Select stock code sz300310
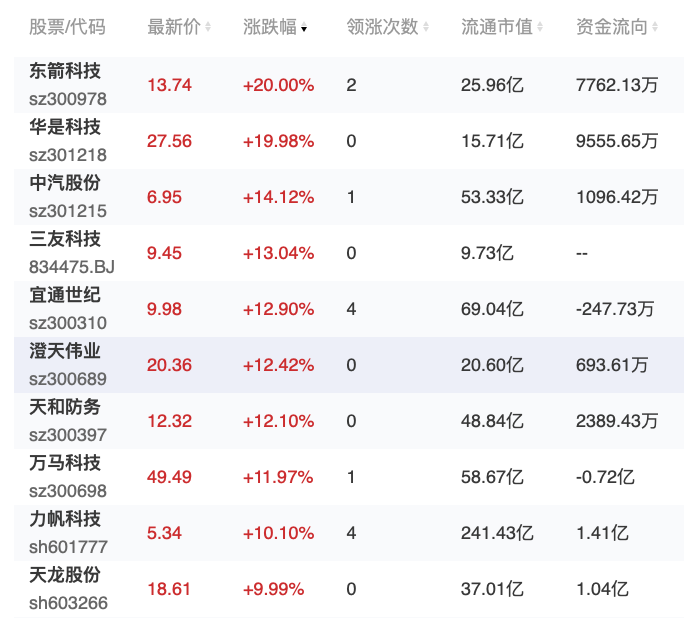Screen dimensions: 684x618 (x=68, y=323)
